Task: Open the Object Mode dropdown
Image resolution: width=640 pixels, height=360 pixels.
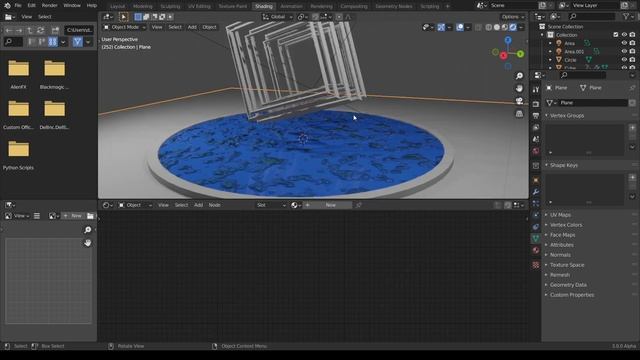Action: click(124, 27)
